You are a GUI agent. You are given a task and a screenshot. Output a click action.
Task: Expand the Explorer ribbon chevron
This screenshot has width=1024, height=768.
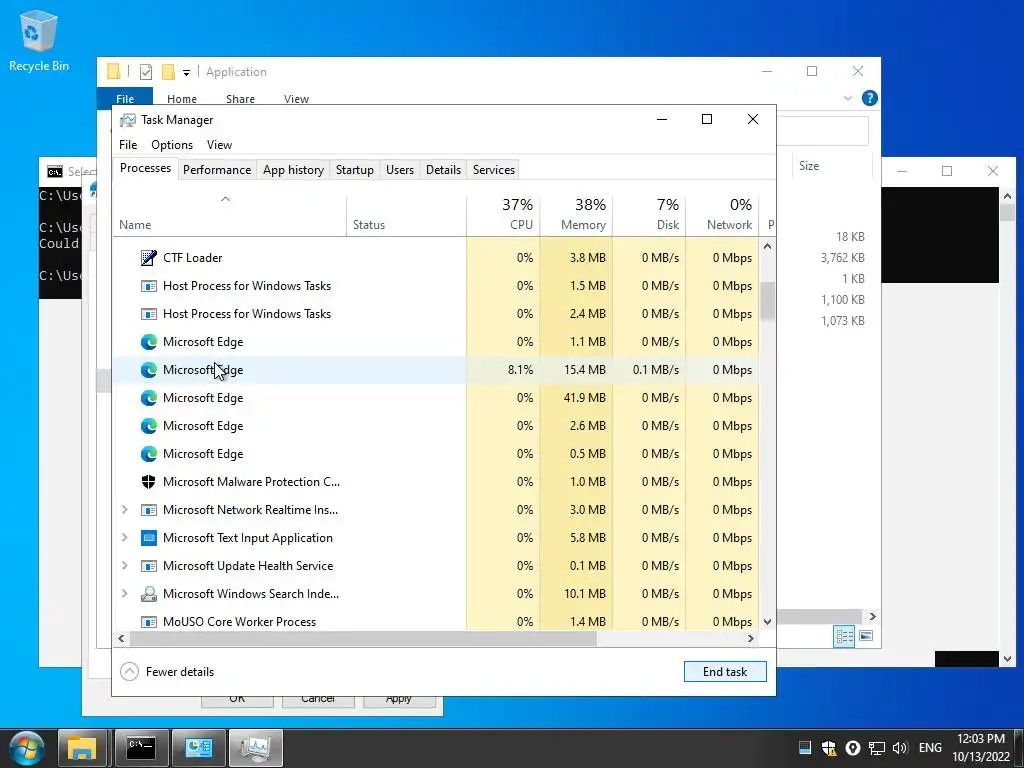pos(848,98)
